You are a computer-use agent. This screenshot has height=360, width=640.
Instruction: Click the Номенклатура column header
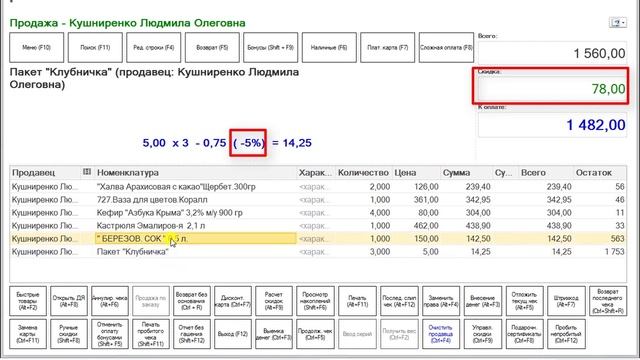(195, 173)
